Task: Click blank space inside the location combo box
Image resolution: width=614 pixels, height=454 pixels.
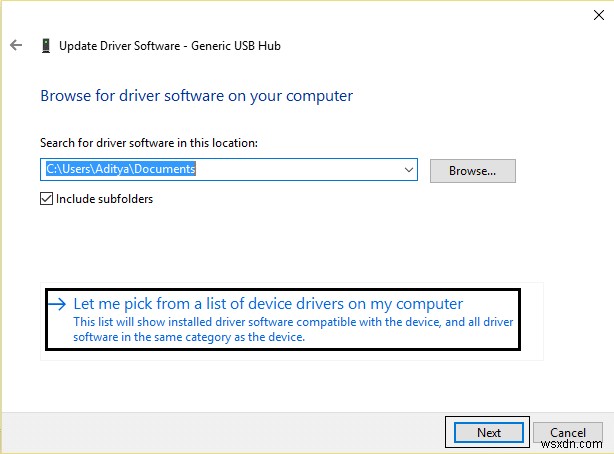Action: pos(300,170)
